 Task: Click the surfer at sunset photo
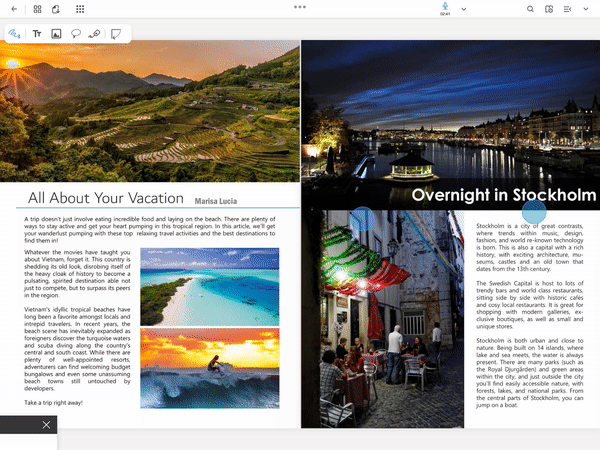click(x=210, y=368)
